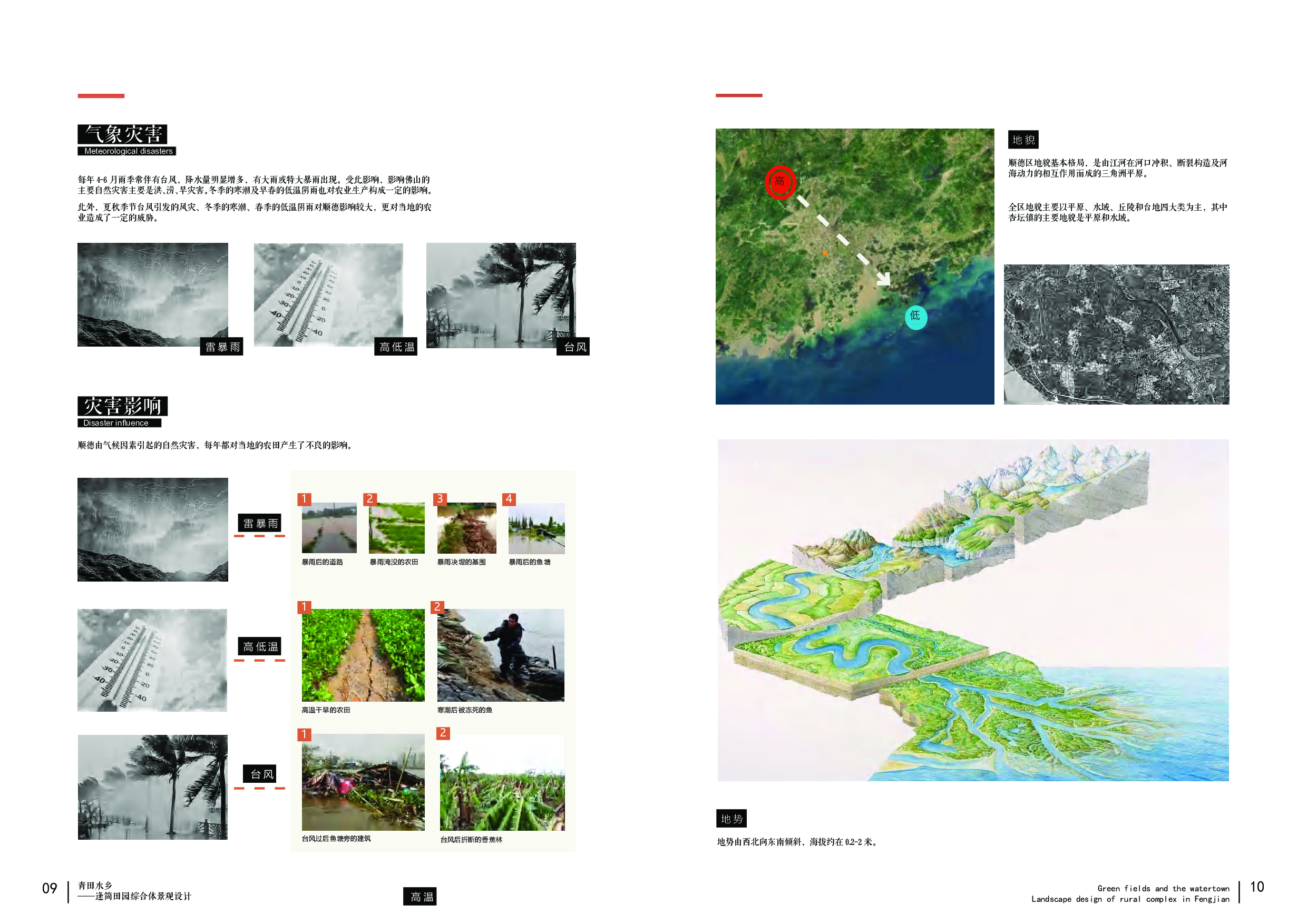Click badge 3 above 暴雨决堤的基围 photo
The height and width of the screenshot is (924, 1307).
(x=440, y=499)
